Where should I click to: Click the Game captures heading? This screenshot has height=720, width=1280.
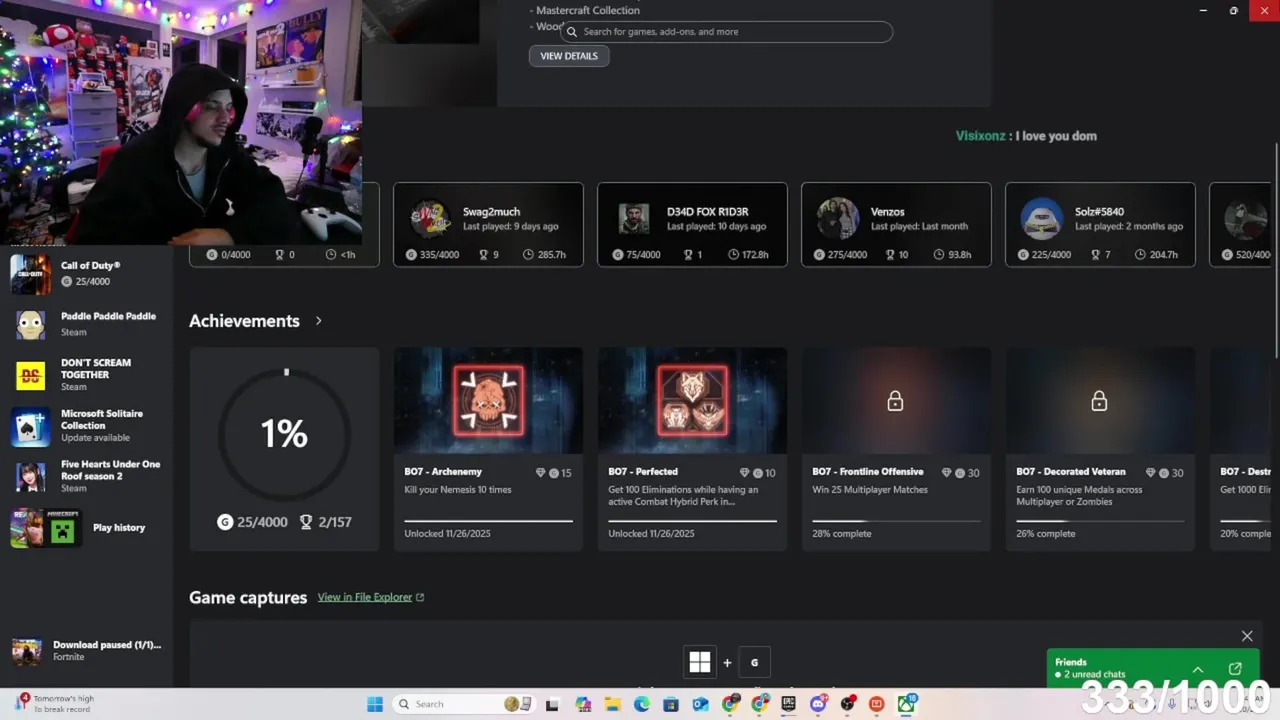click(x=248, y=598)
